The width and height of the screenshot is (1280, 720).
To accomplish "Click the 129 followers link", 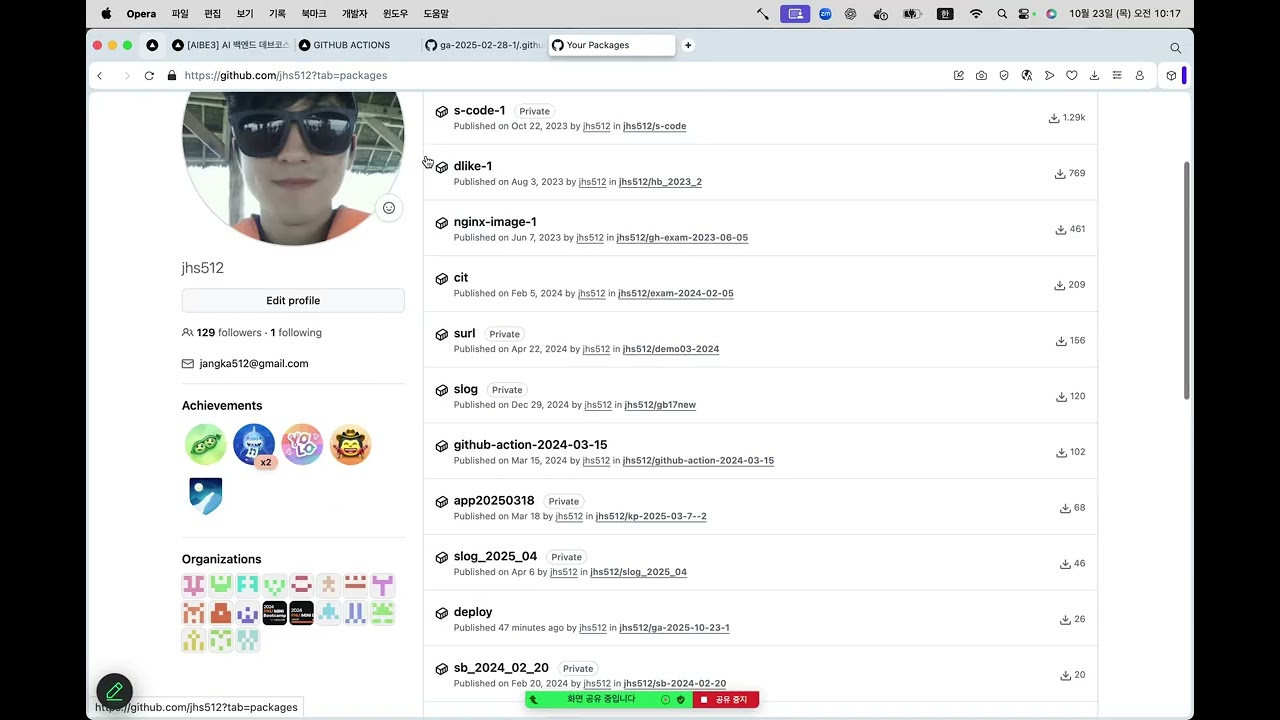I will tap(229, 332).
